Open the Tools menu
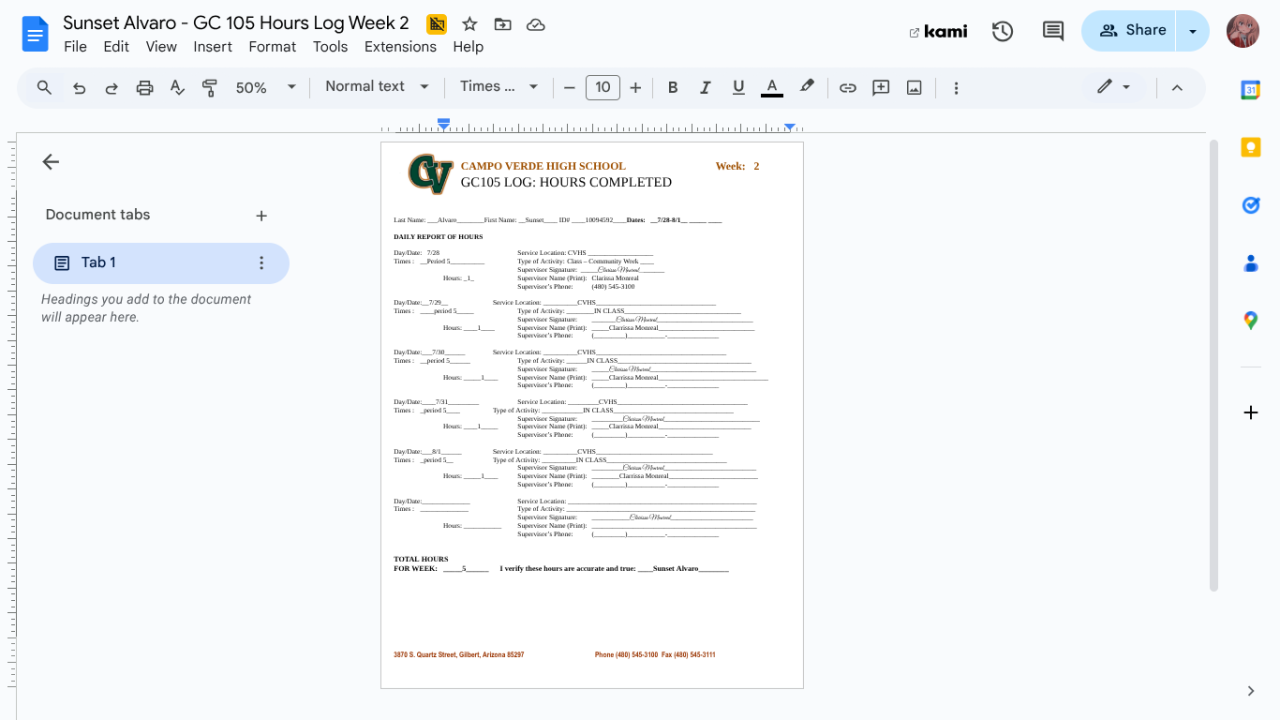The width and height of the screenshot is (1280, 720). pos(330,47)
